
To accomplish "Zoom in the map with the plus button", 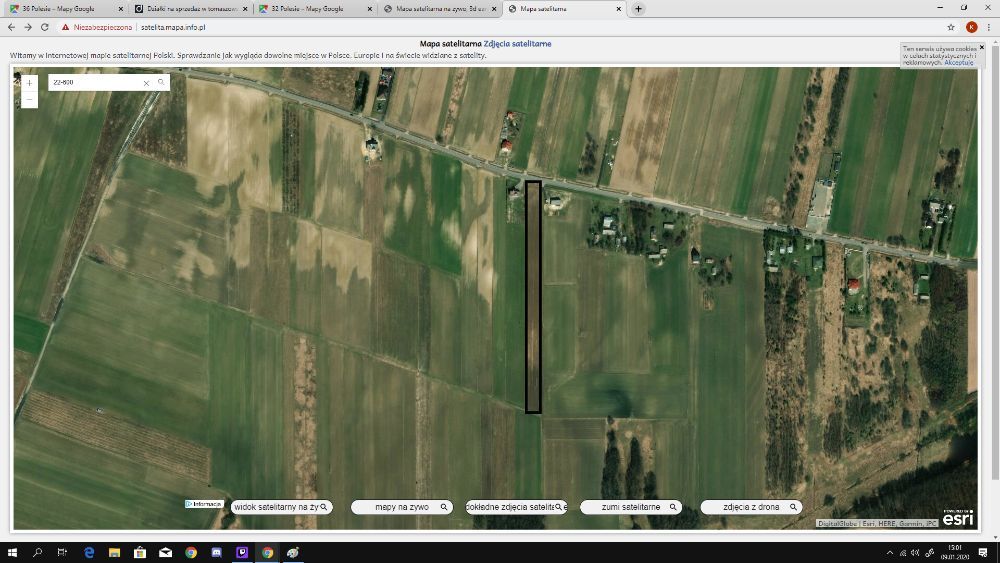I will [29, 83].
